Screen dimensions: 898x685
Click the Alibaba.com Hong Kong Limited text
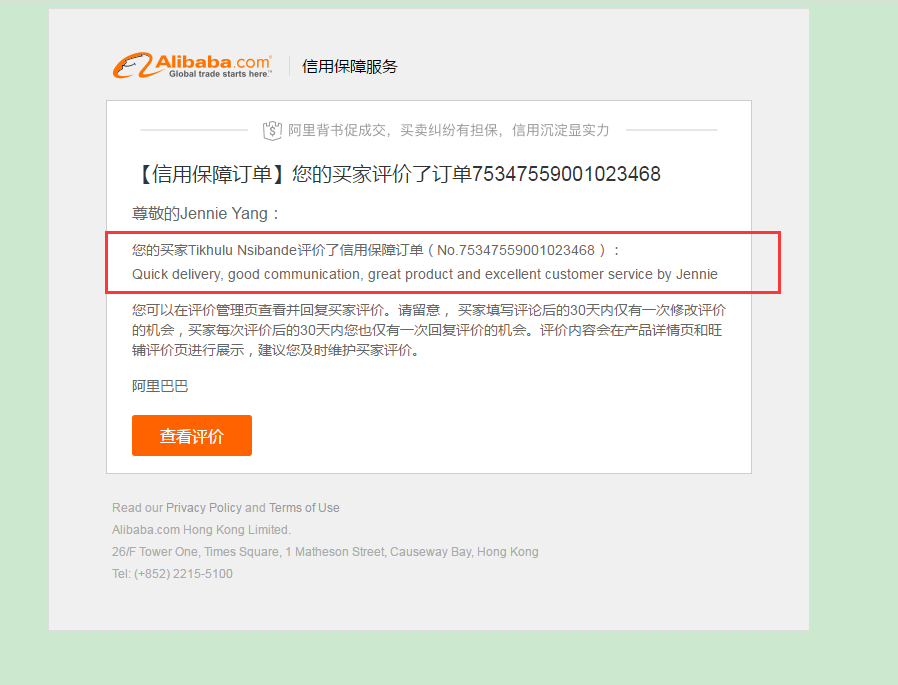[202, 530]
